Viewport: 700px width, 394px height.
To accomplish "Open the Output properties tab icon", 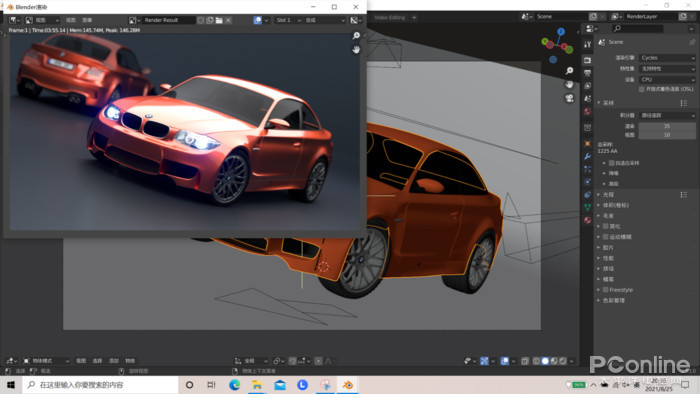I will click(x=588, y=73).
